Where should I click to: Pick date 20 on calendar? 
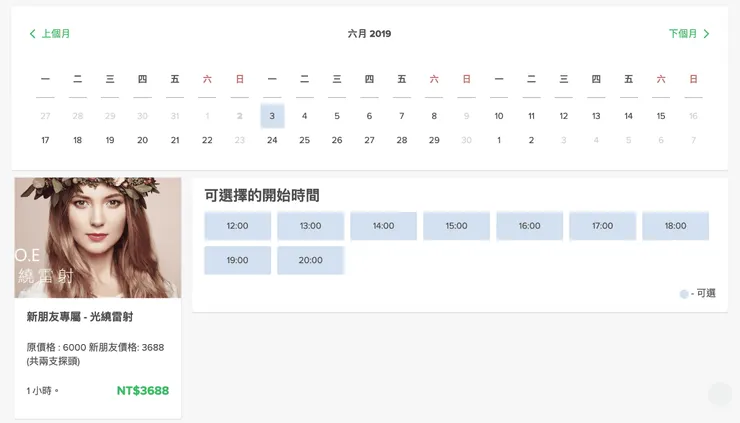point(143,140)
